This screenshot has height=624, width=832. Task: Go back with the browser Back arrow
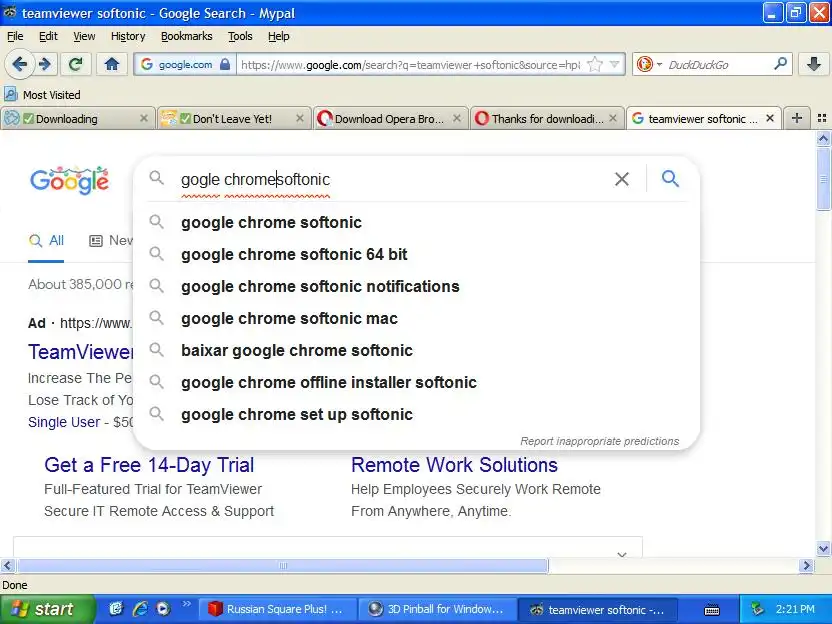point(19,65)
